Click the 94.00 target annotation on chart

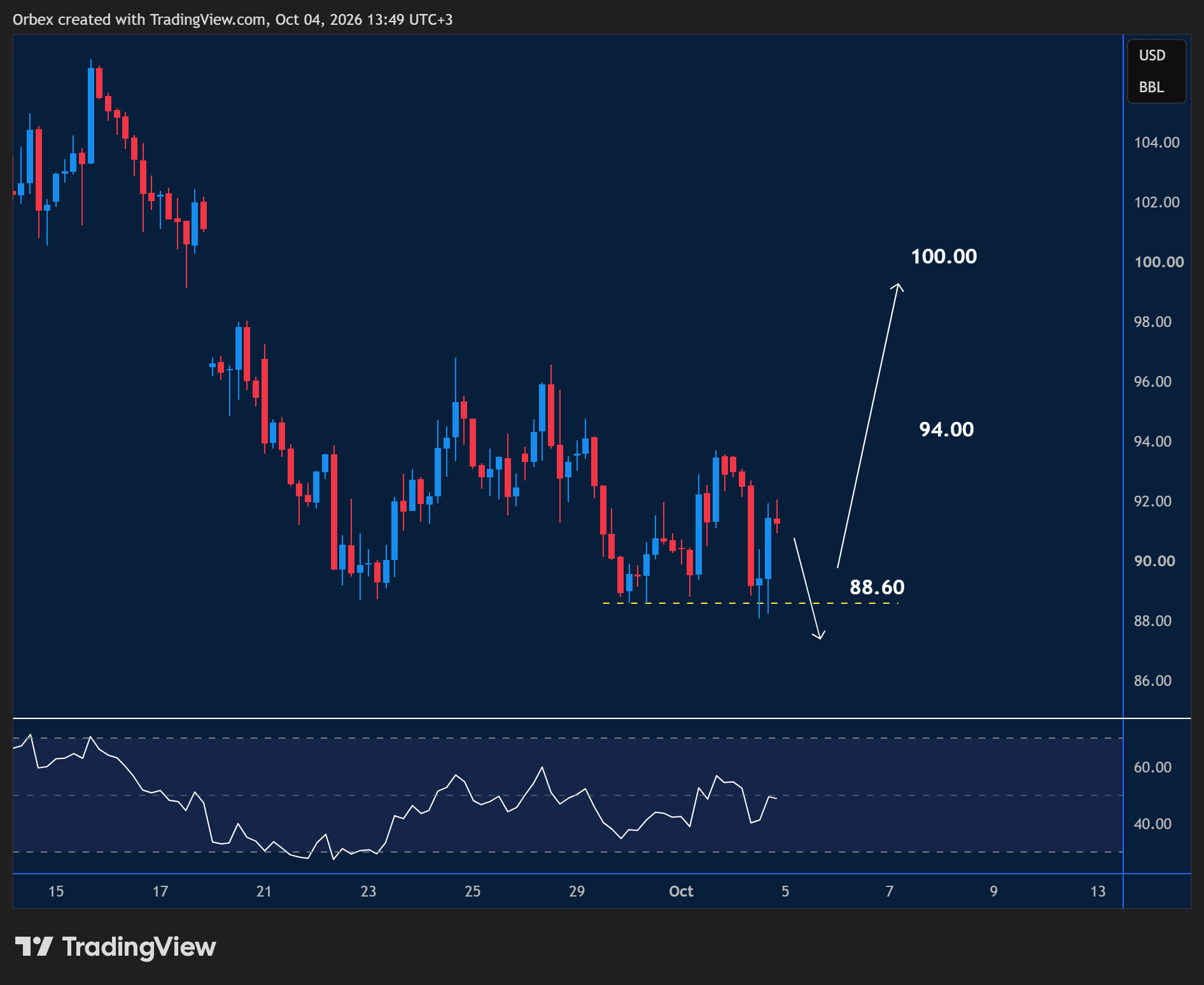[x=946, y=430]
